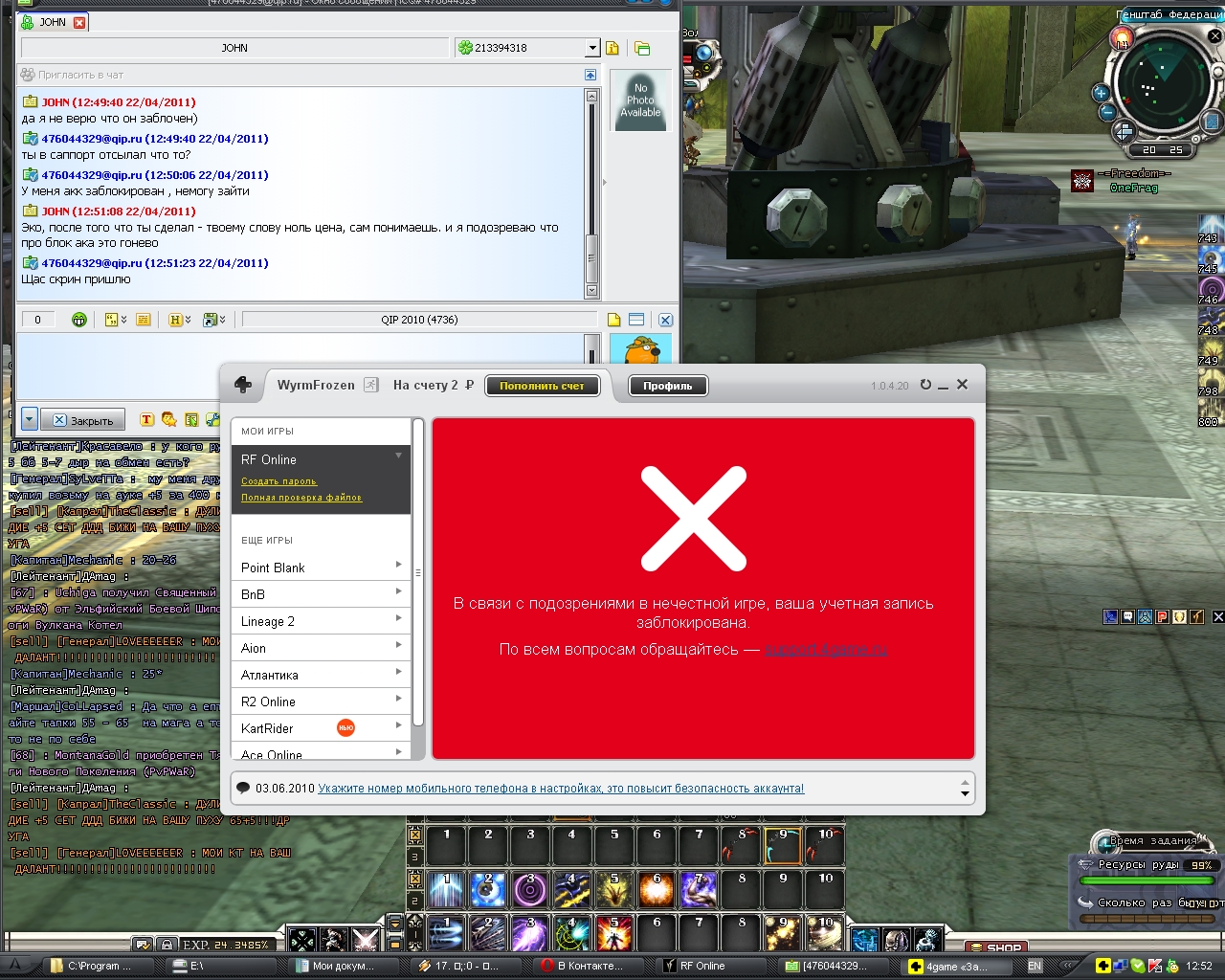
Task: Select BnB in games list
Action: [x=321, y=594]
